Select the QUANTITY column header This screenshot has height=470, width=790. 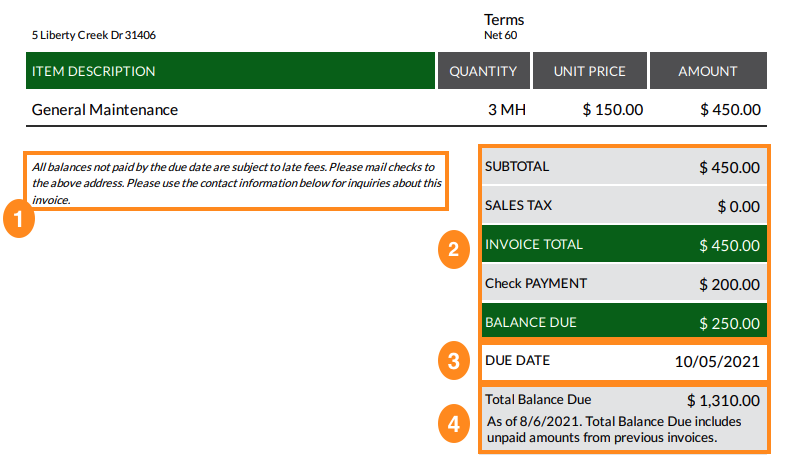click(483, 71)
